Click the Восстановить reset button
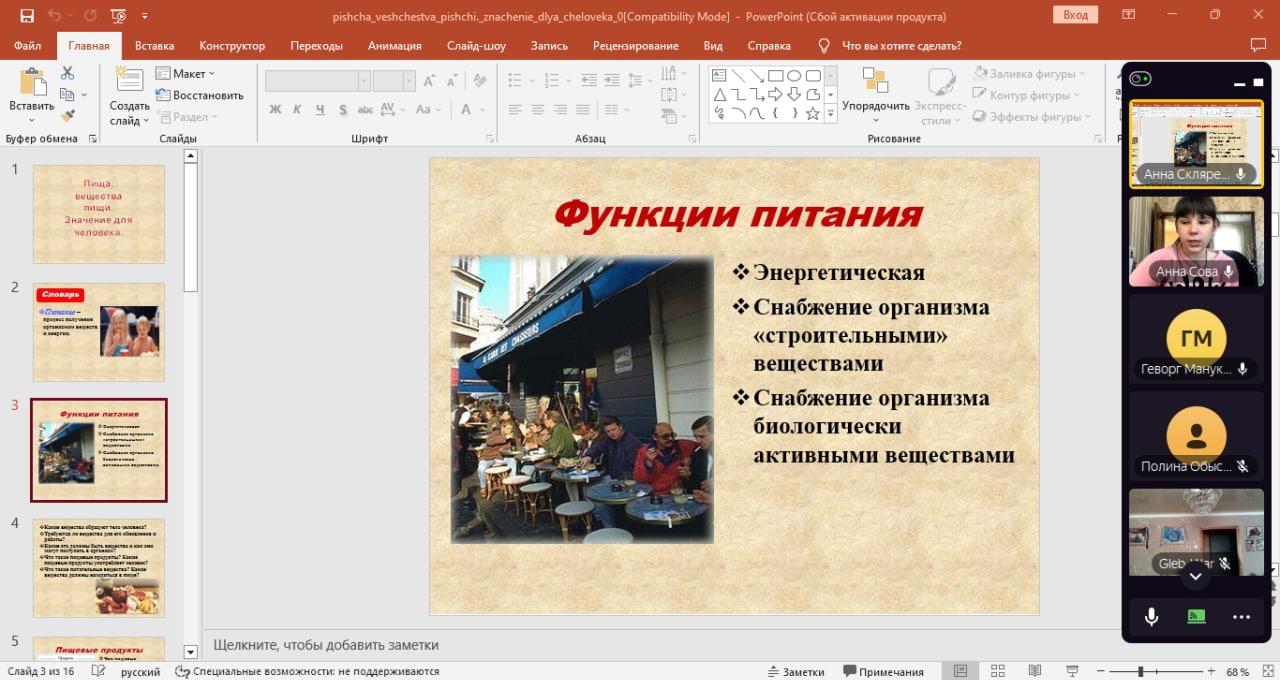The height and width of the screenshot is (680, 1280). coord(199,95)
